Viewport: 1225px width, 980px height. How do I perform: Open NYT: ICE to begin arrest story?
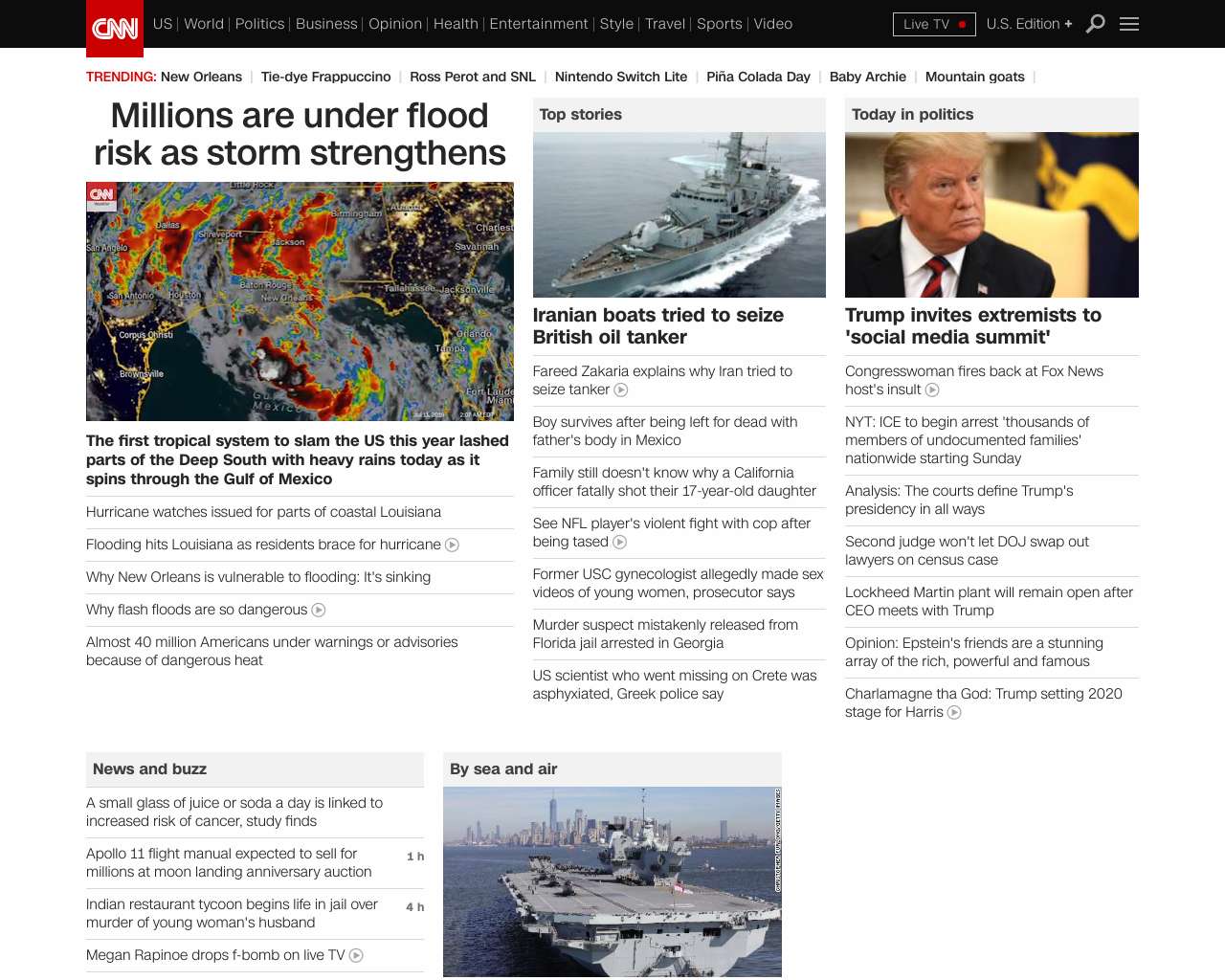pyautogui.click(x=968, y=440)
